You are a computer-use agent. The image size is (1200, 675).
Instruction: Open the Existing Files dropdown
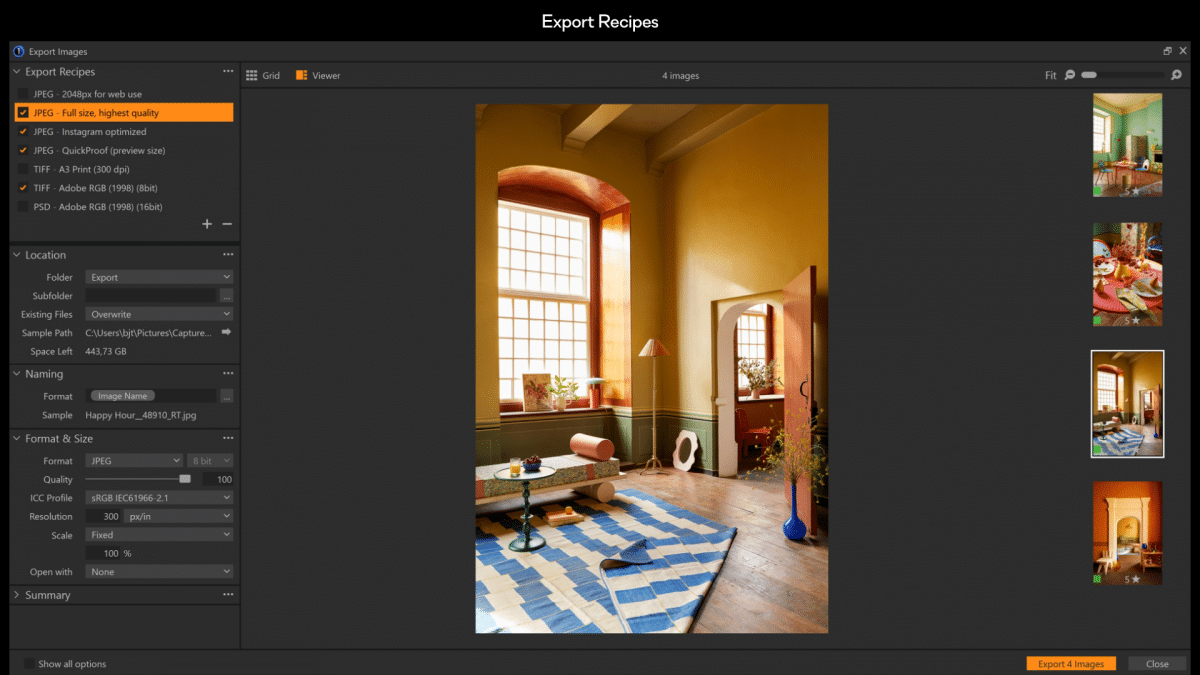(158, 314)
